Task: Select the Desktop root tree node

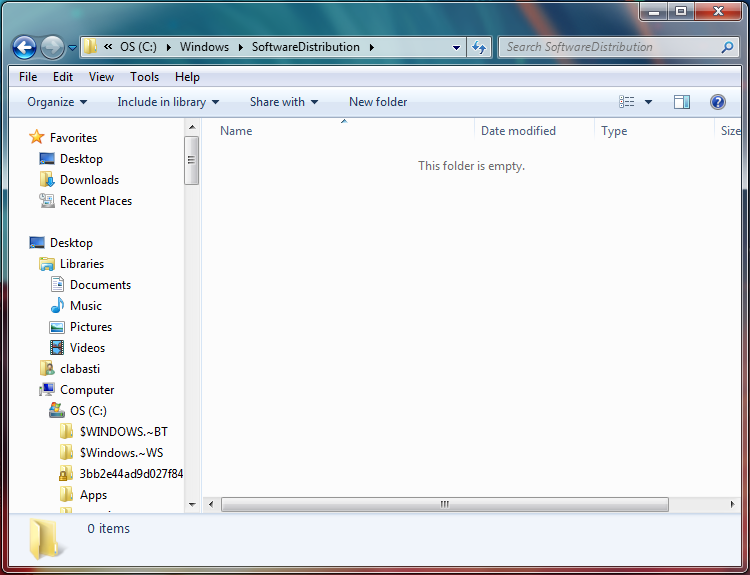Action: point(71,243)
